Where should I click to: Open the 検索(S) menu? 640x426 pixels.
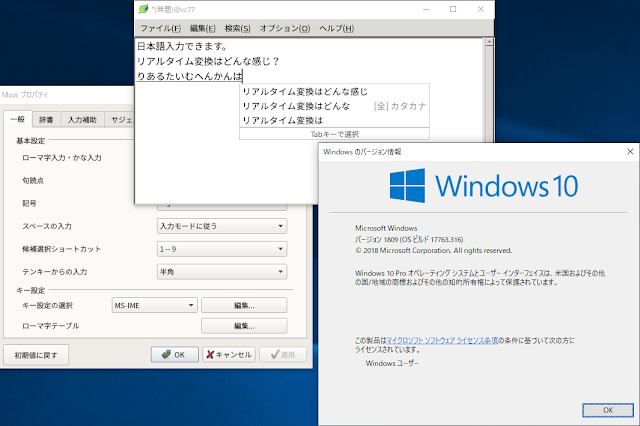[x=237, y=28]
